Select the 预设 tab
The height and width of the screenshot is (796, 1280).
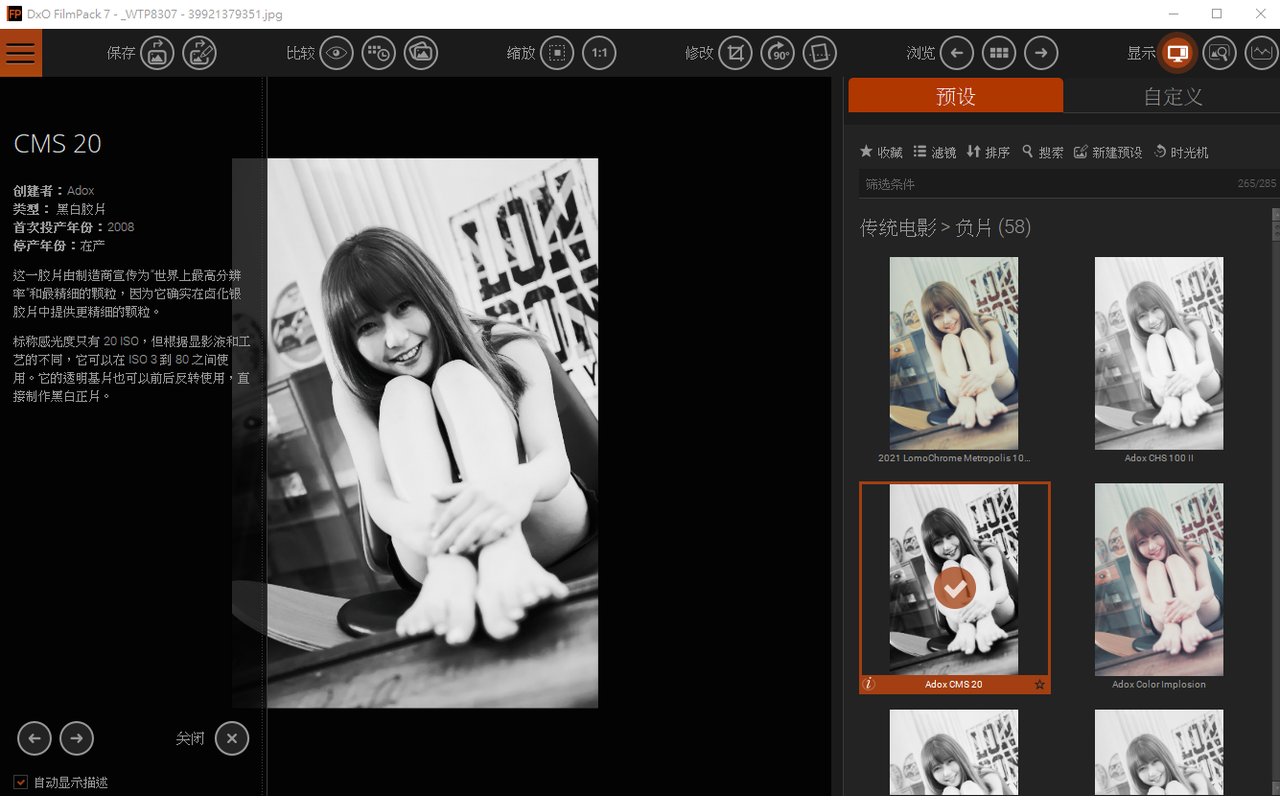pos(955,96)
